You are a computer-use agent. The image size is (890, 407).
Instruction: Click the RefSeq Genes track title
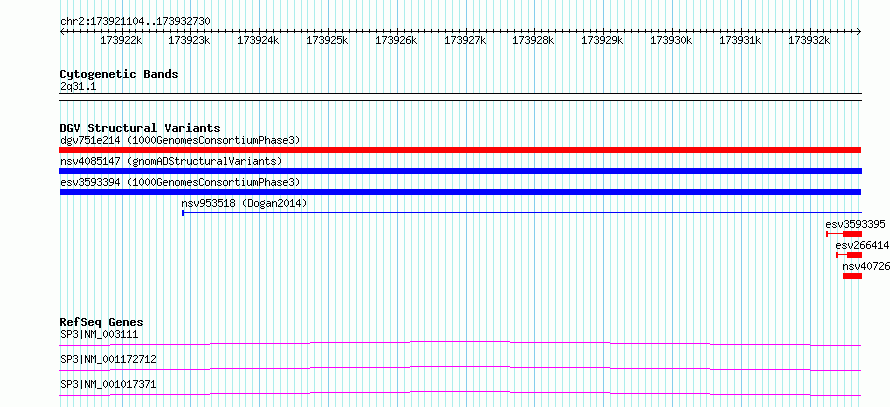(101, 322)
